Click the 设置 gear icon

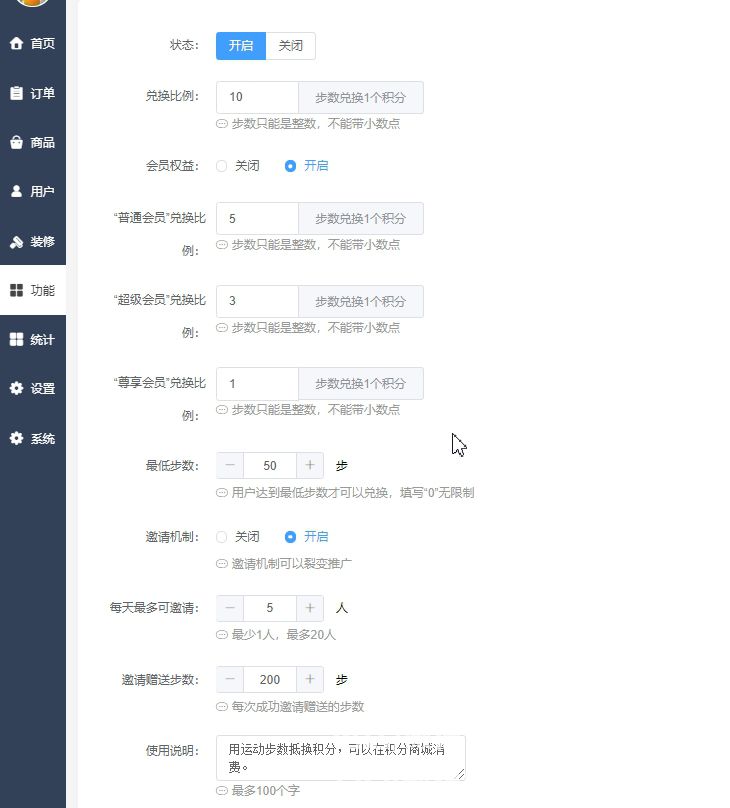tap(16, 388)
